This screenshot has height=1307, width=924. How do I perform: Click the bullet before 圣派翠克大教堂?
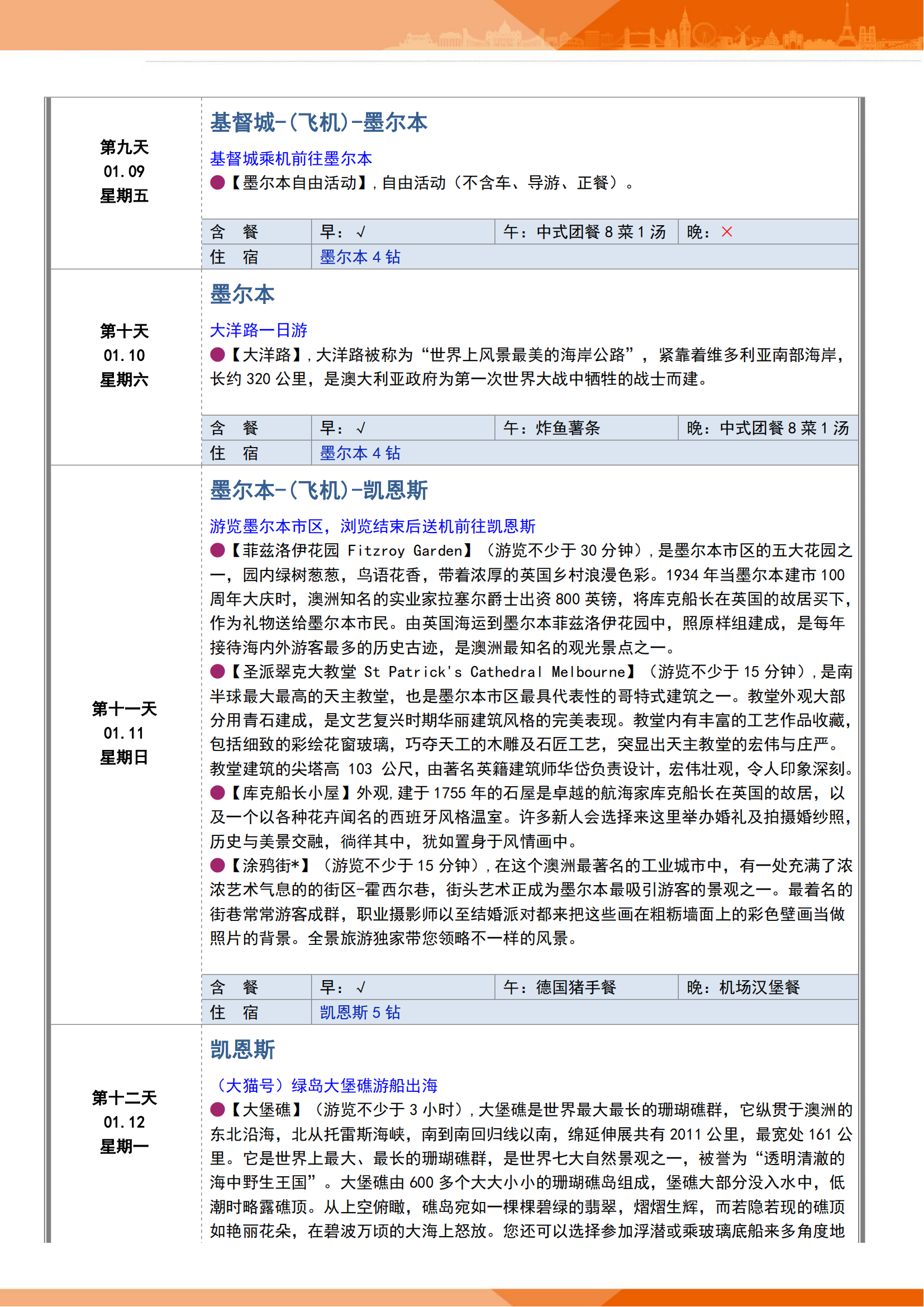[217, 672]
